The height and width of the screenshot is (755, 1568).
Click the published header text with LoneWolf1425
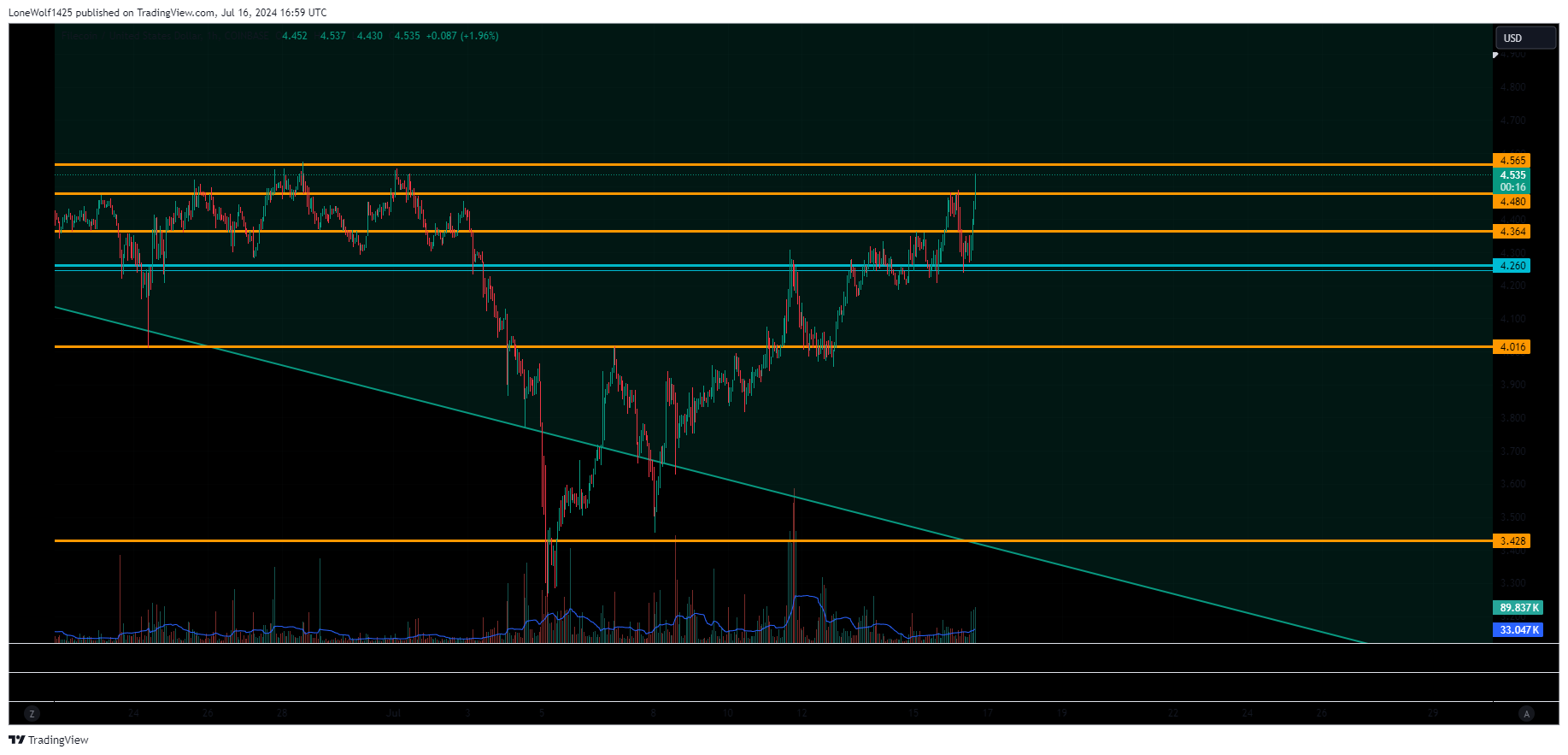(x=167, y=13)
